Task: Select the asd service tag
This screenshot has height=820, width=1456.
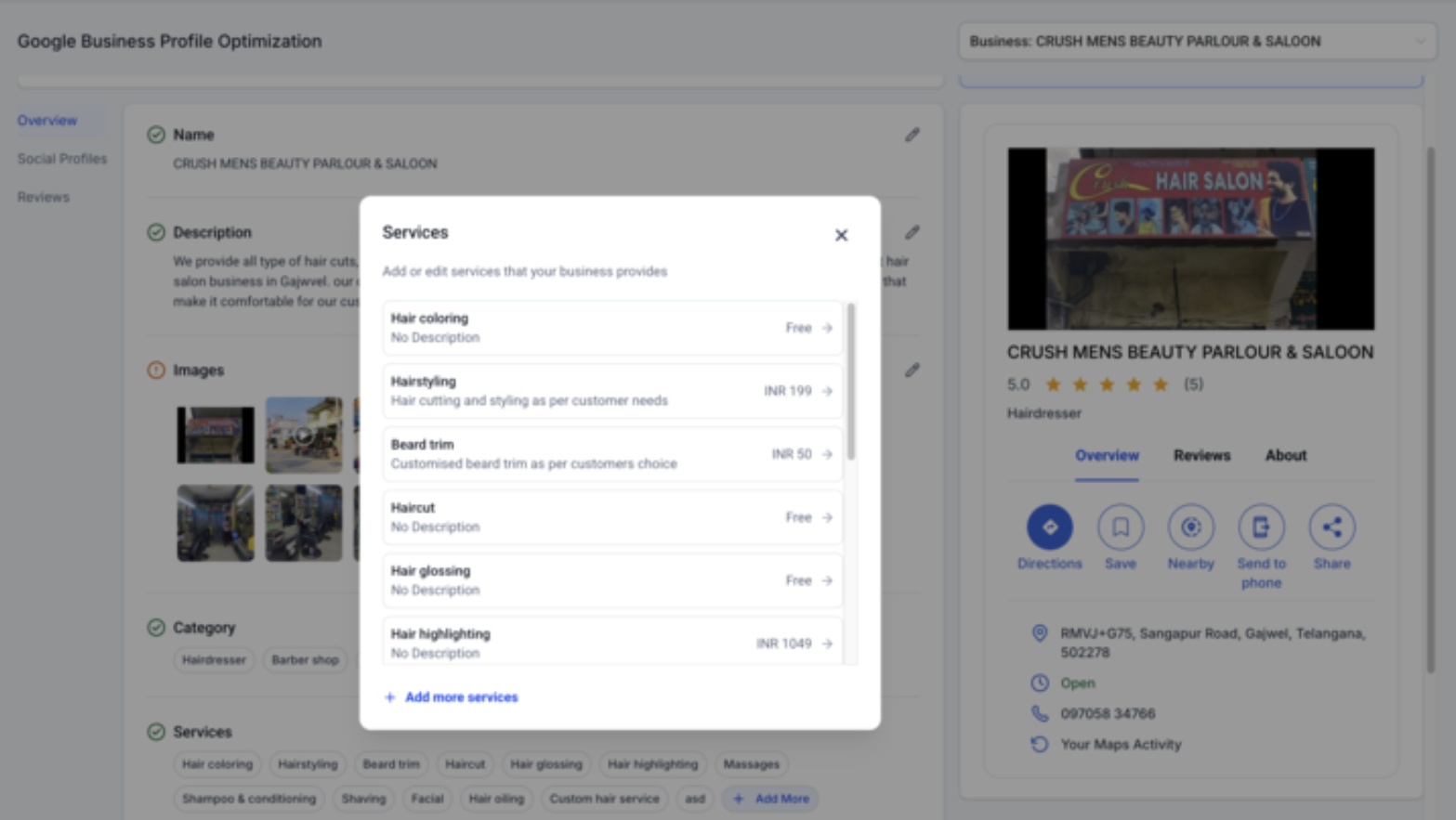Action: pyautogui.click(x=695, y=799)
